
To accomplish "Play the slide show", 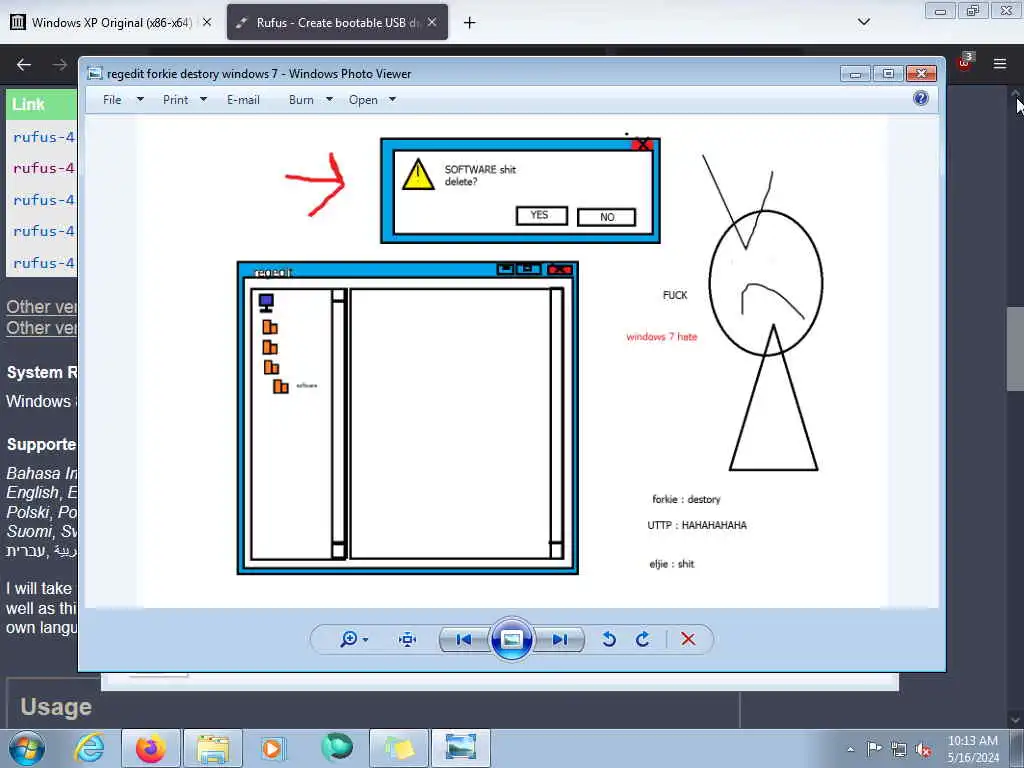I will click(511, 639).
